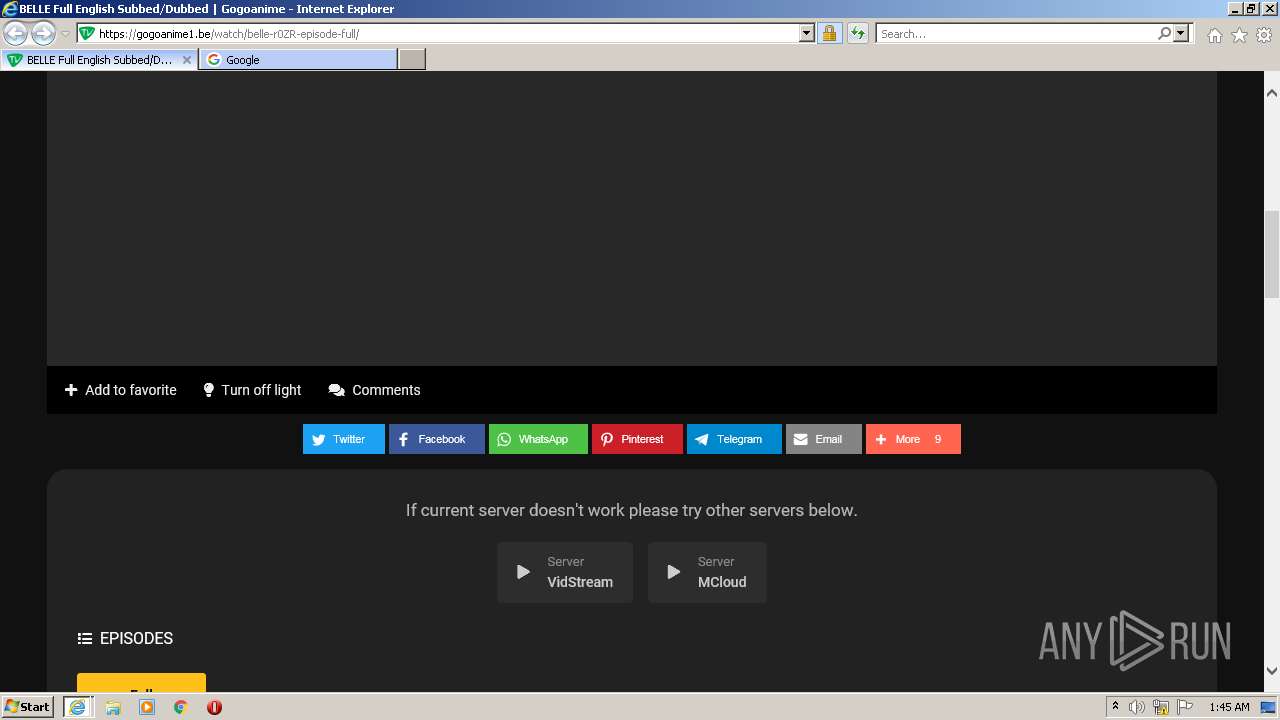Image resolution: width=1280 pixels, height=720 pixels.
Task: Click the volume speaker tray icon
Action: (x=1137, y=707)
